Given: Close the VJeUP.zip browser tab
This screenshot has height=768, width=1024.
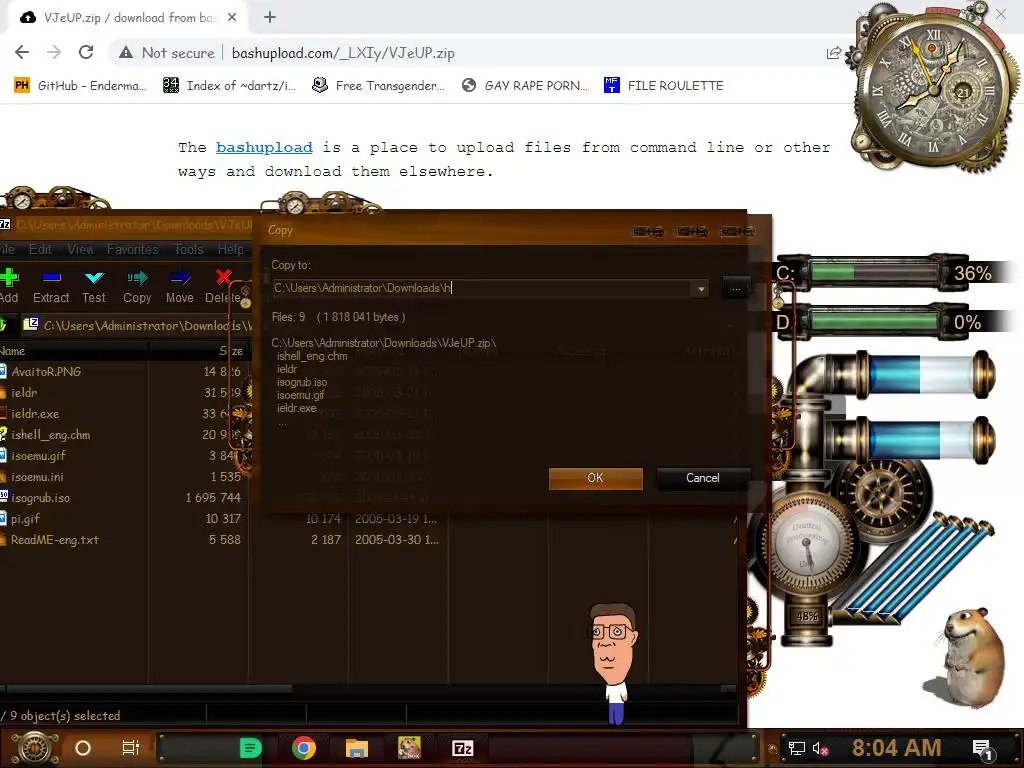Looking at the screenshot, I should [232, 18].
